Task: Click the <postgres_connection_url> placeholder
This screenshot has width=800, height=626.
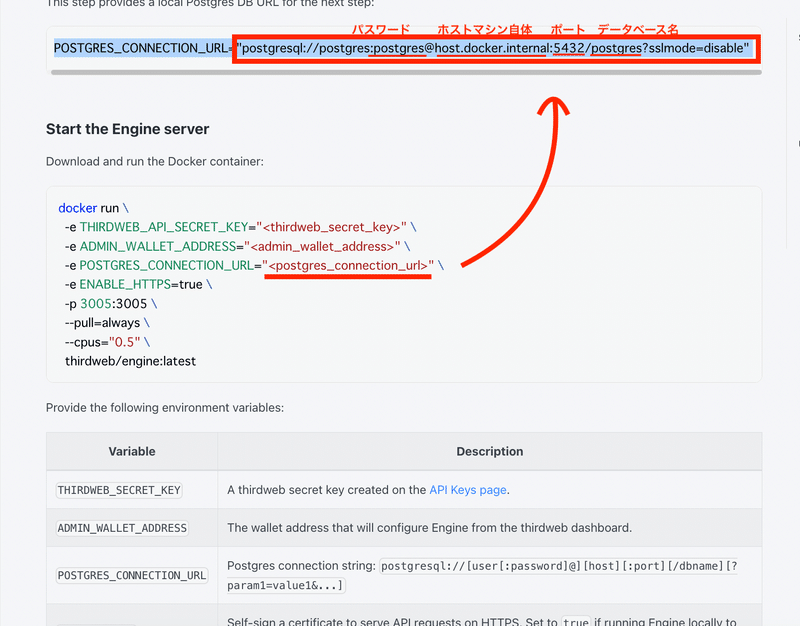Action: [348, 265]
